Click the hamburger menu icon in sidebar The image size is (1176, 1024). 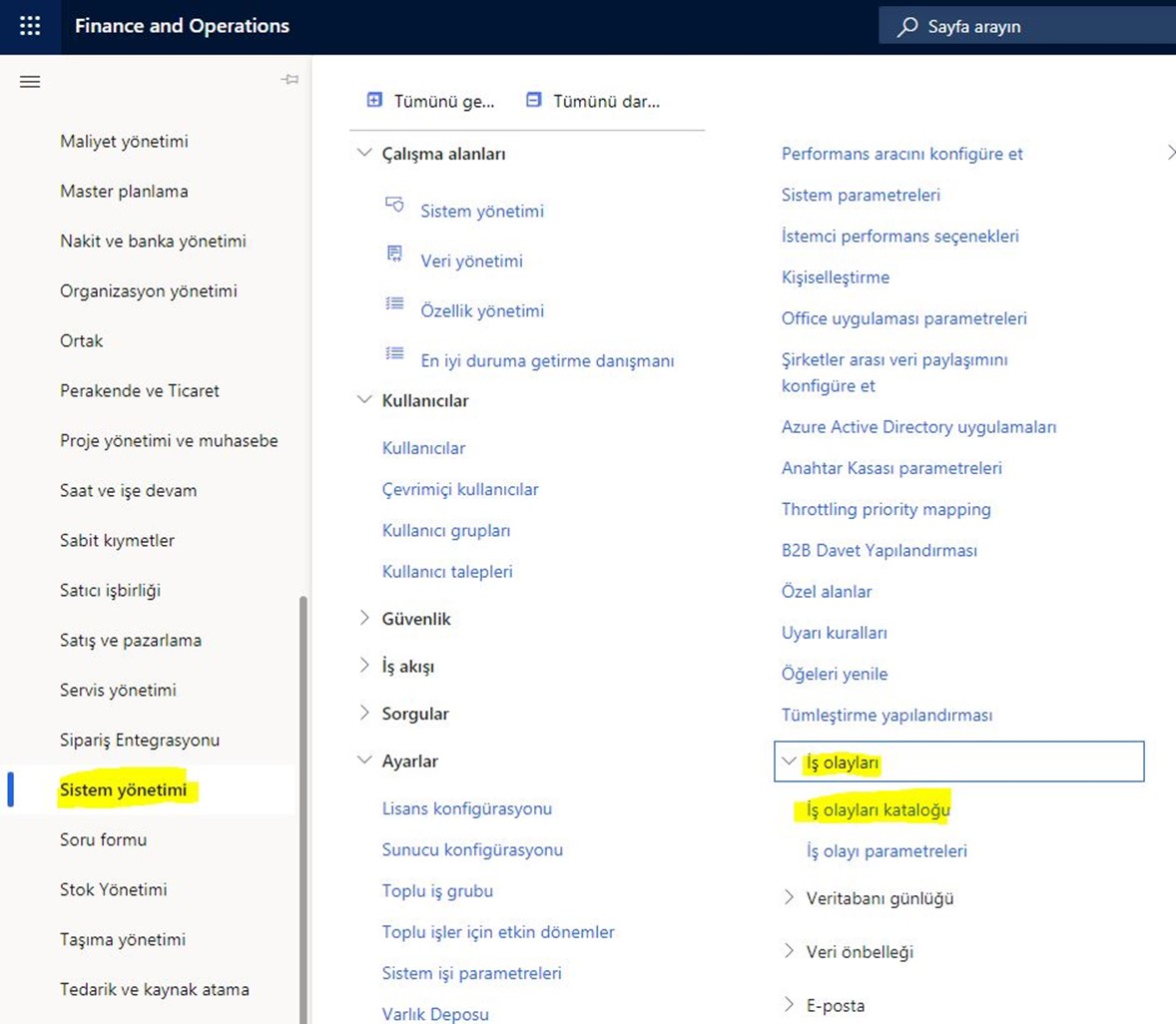tap(30, 82)
